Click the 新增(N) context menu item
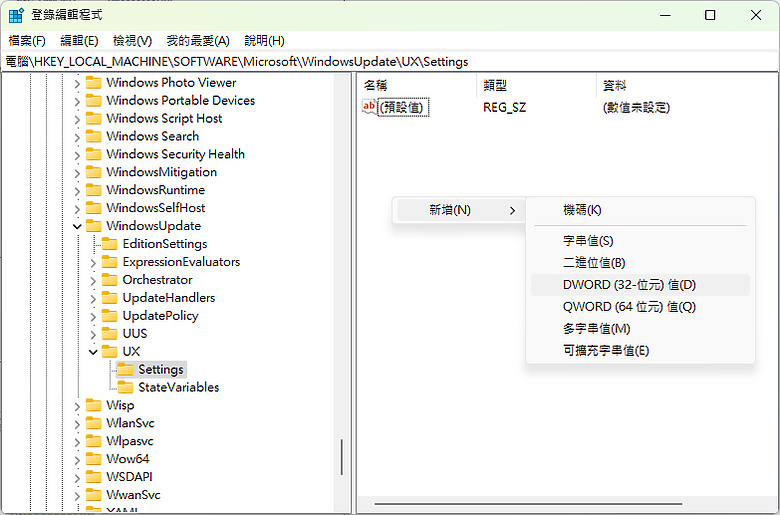This screenshot has width=780, height=515. click(x=461, y=210)
